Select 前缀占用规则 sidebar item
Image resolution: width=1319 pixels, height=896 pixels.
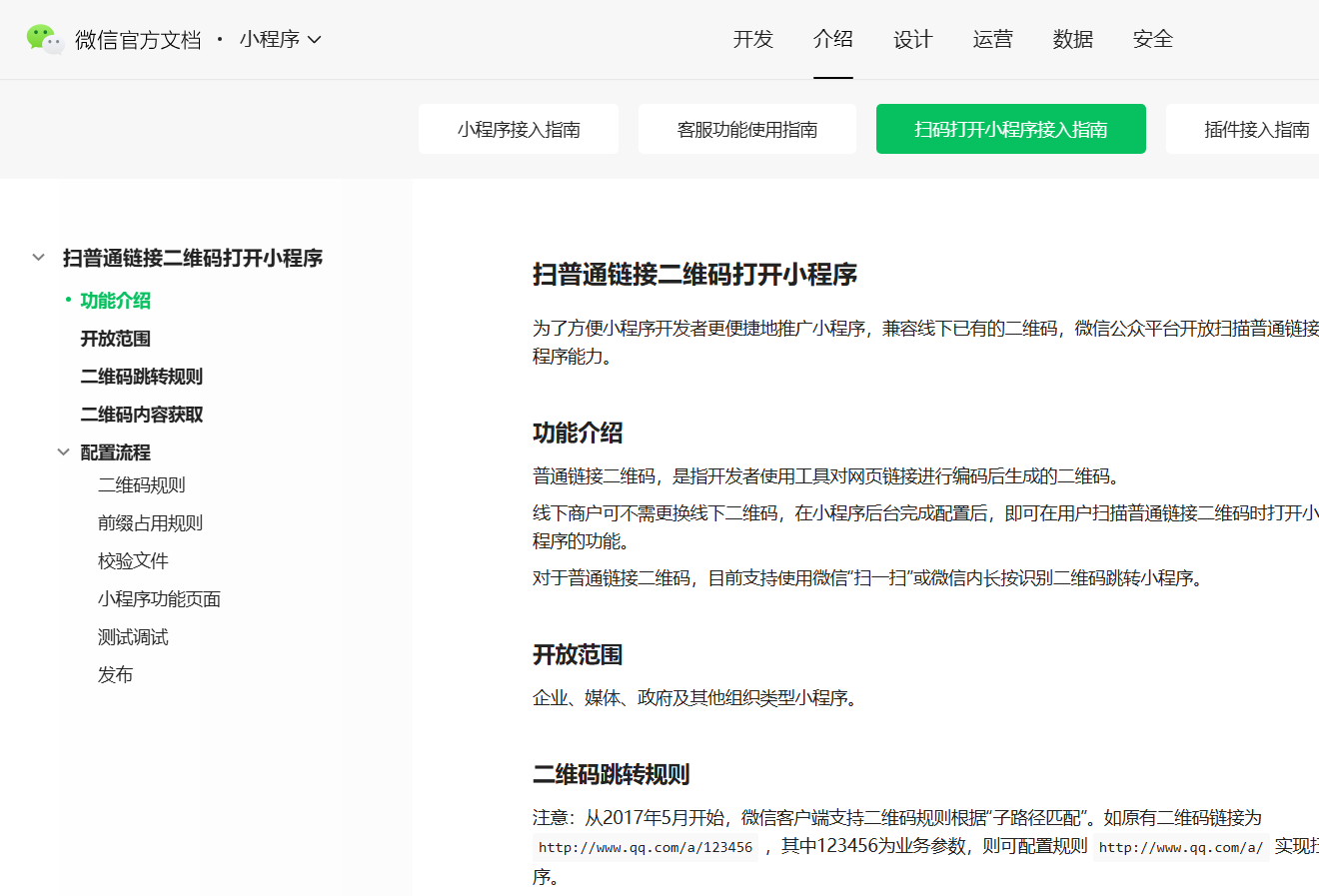coord(150,523)
